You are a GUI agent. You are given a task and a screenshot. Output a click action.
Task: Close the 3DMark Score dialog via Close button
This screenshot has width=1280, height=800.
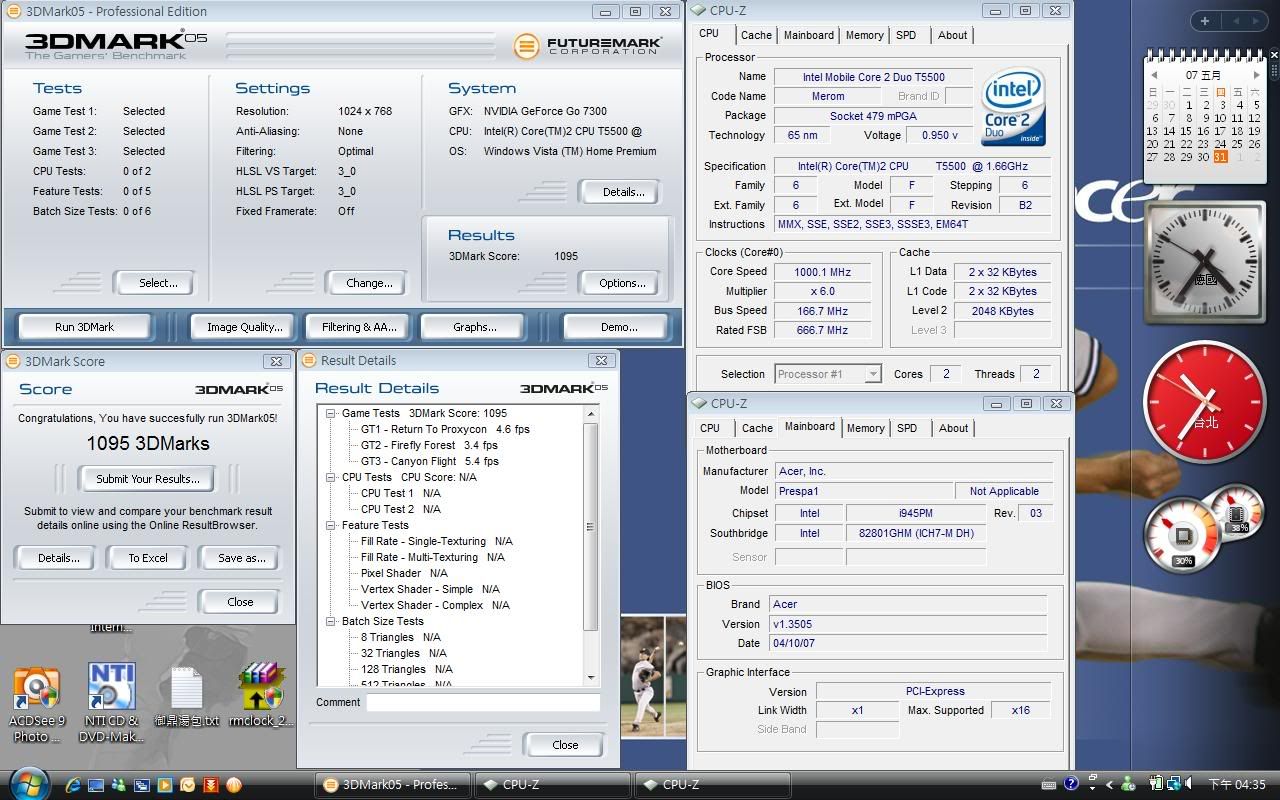240,602
